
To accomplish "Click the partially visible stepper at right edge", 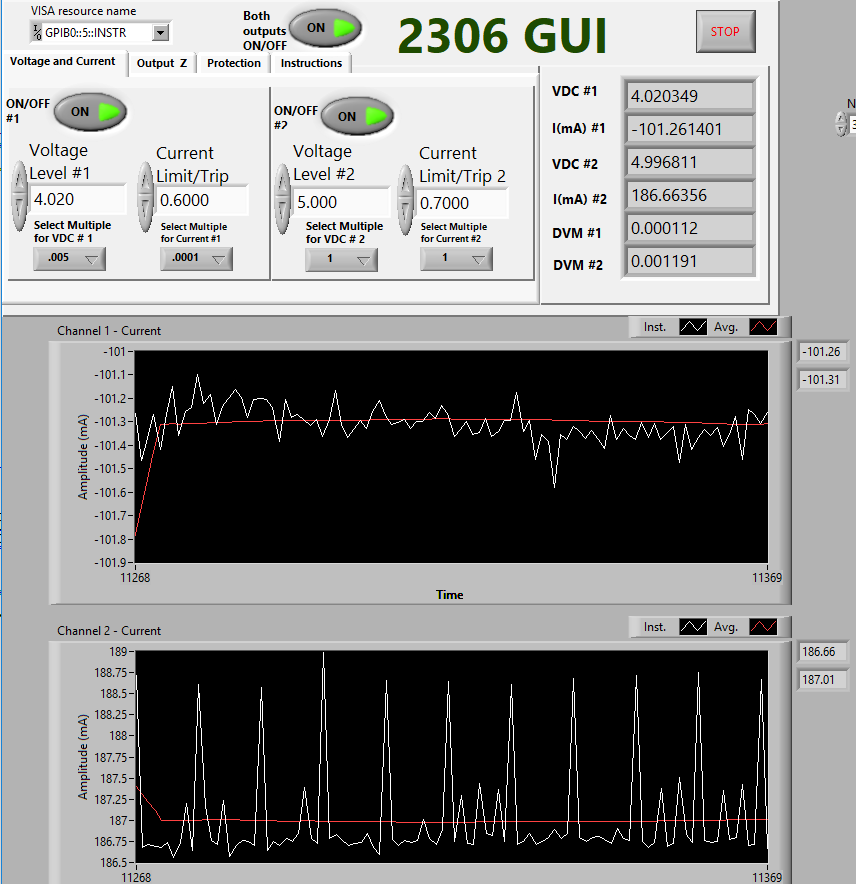I will point(841,124).
